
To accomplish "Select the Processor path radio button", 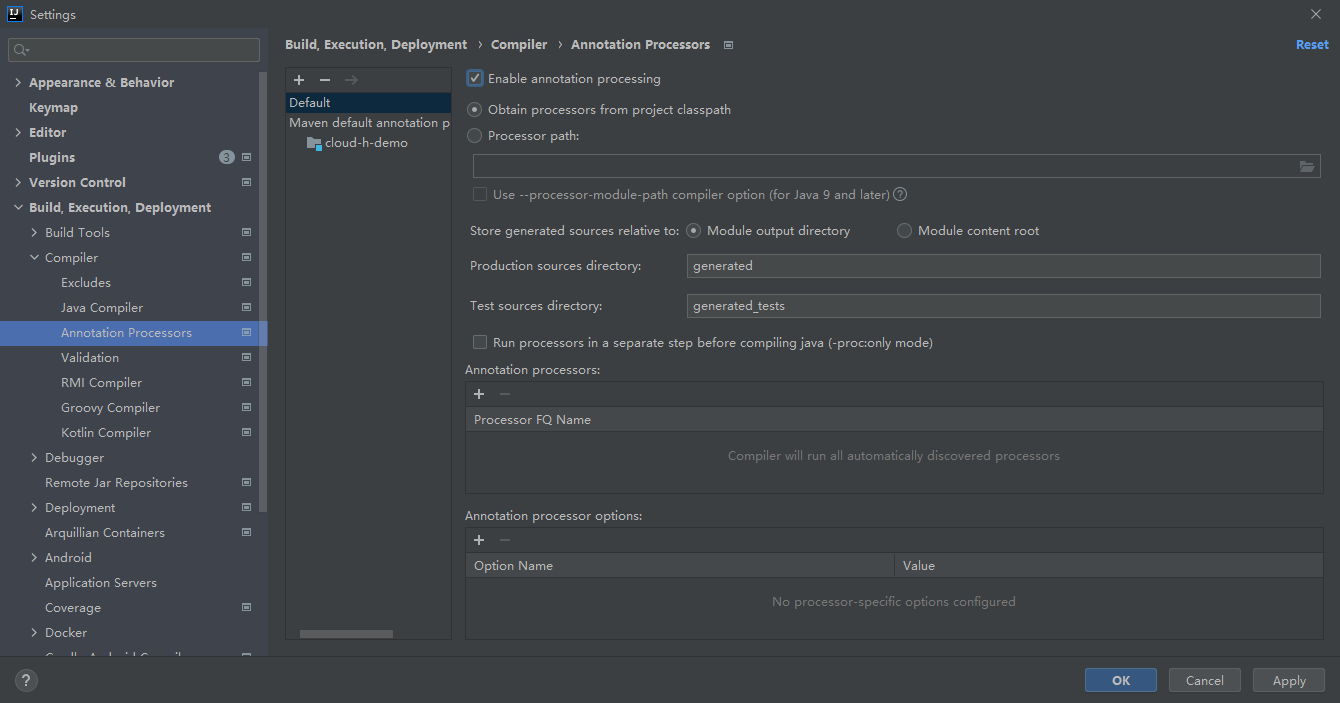I will pyautogui.click(x=475, y=136).
